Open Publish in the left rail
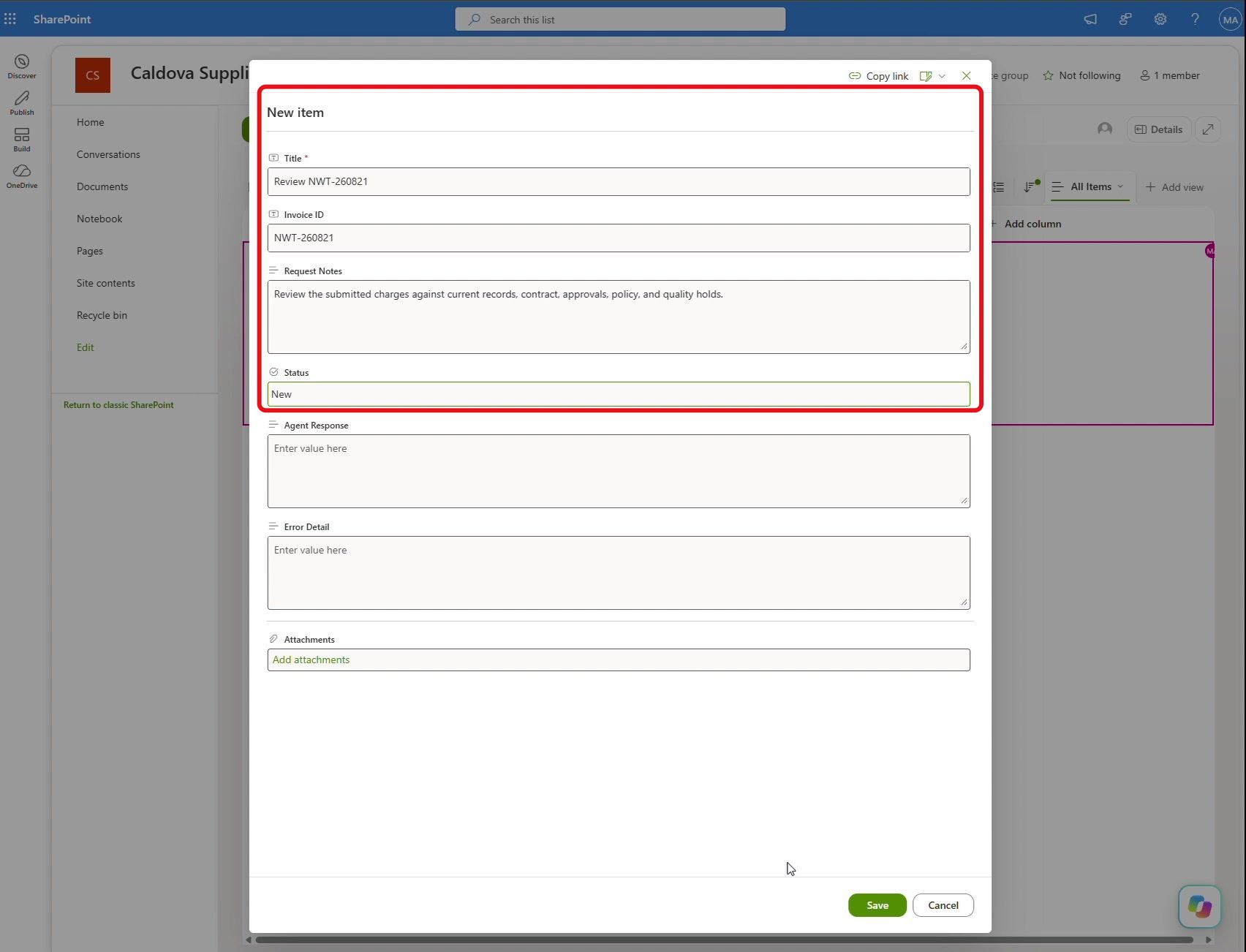The image size is (1246, 952). [22, 103]
